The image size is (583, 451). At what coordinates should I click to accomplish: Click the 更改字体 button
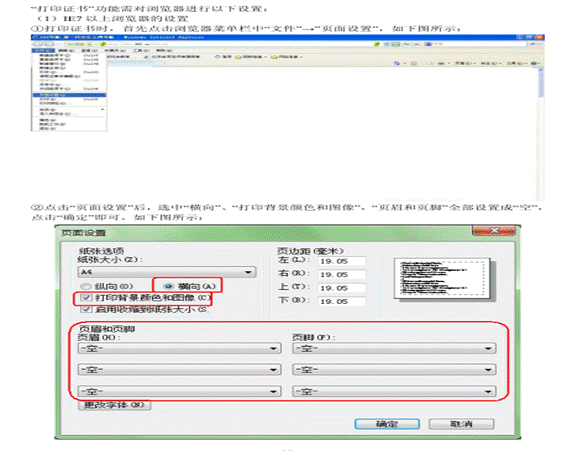[x=115, y=405]
